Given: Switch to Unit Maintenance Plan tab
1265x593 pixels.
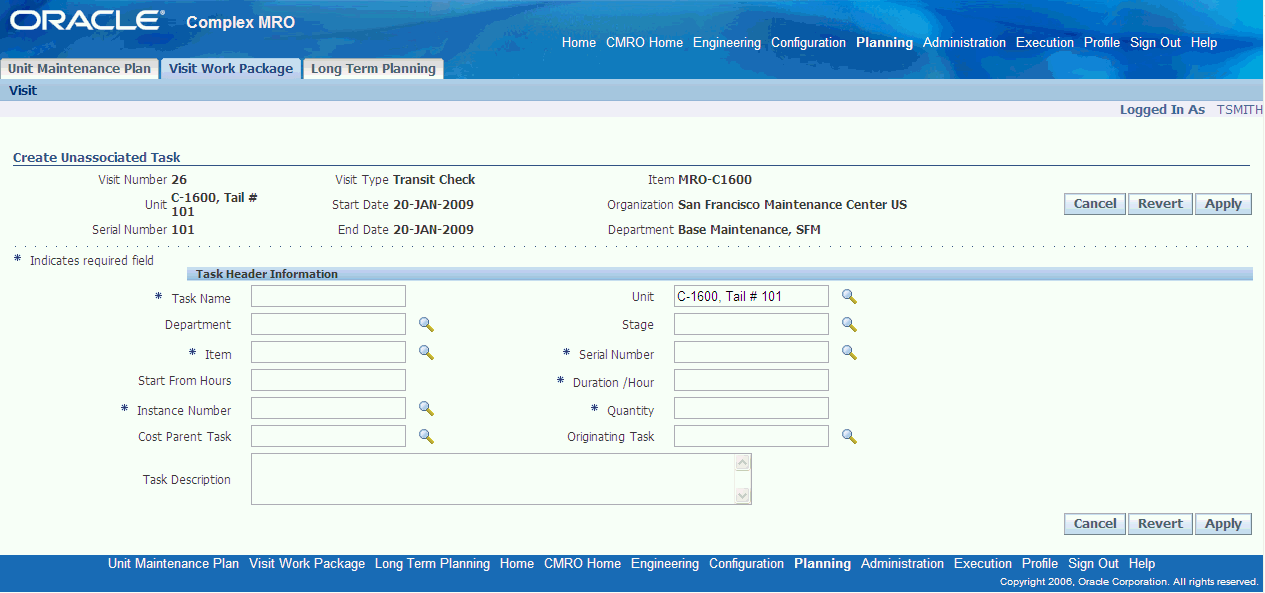Looking at the screenshot, I should [x=80, y=69].
